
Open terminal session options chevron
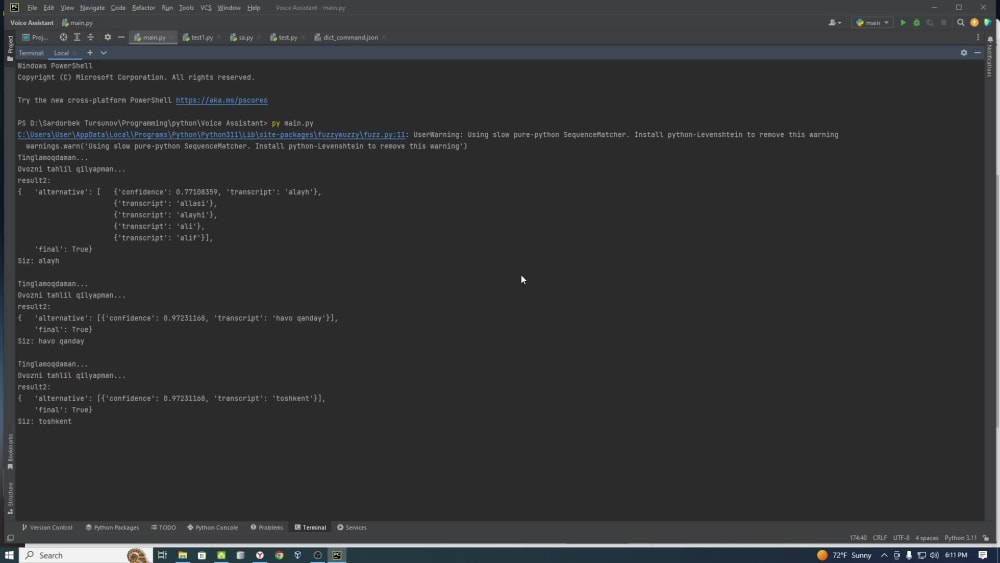(103, 53)
